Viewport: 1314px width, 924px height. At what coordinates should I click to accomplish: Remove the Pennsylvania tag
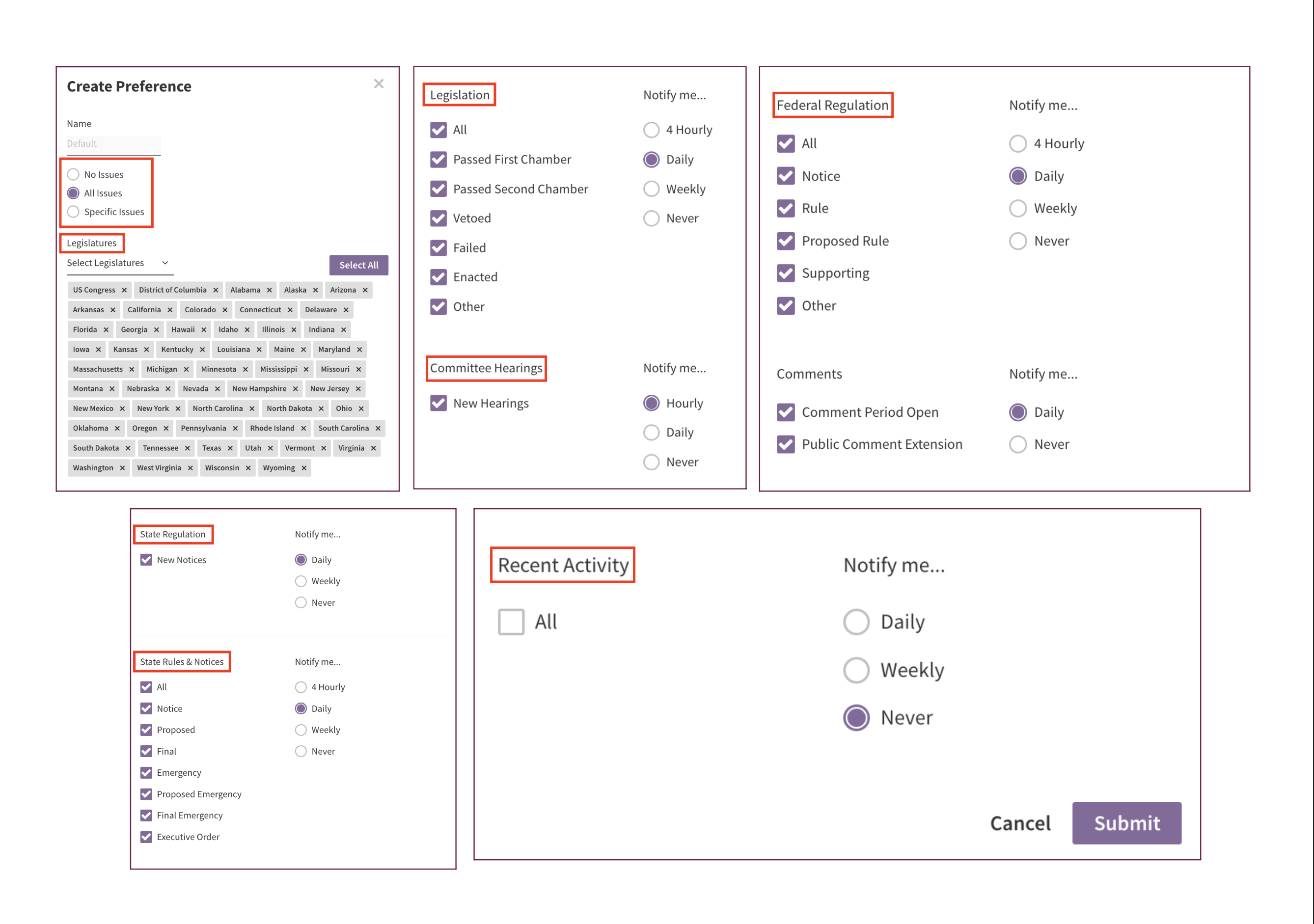coord(235,428)
